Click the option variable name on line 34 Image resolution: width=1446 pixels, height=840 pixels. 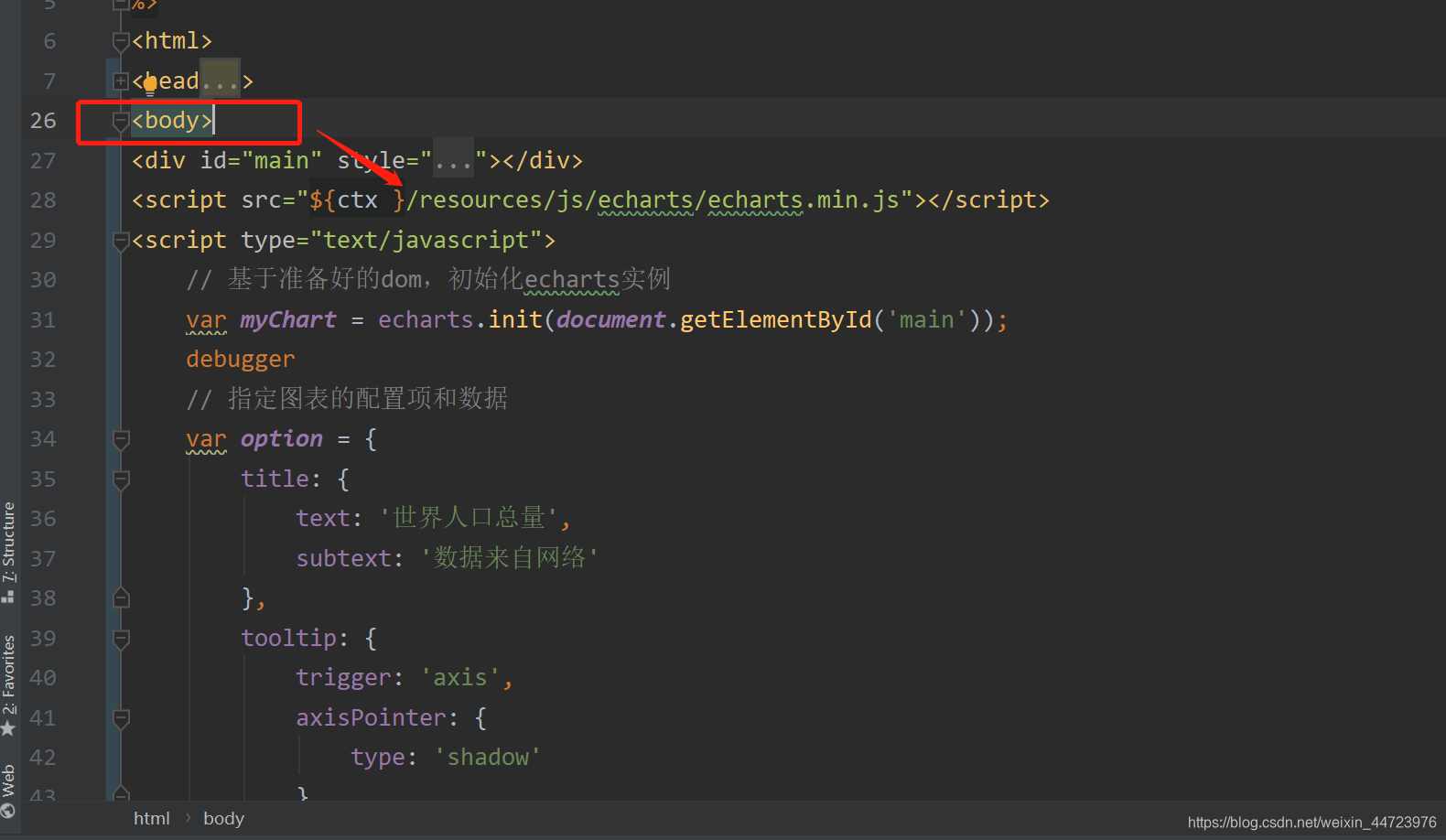[x=282, y=439]
